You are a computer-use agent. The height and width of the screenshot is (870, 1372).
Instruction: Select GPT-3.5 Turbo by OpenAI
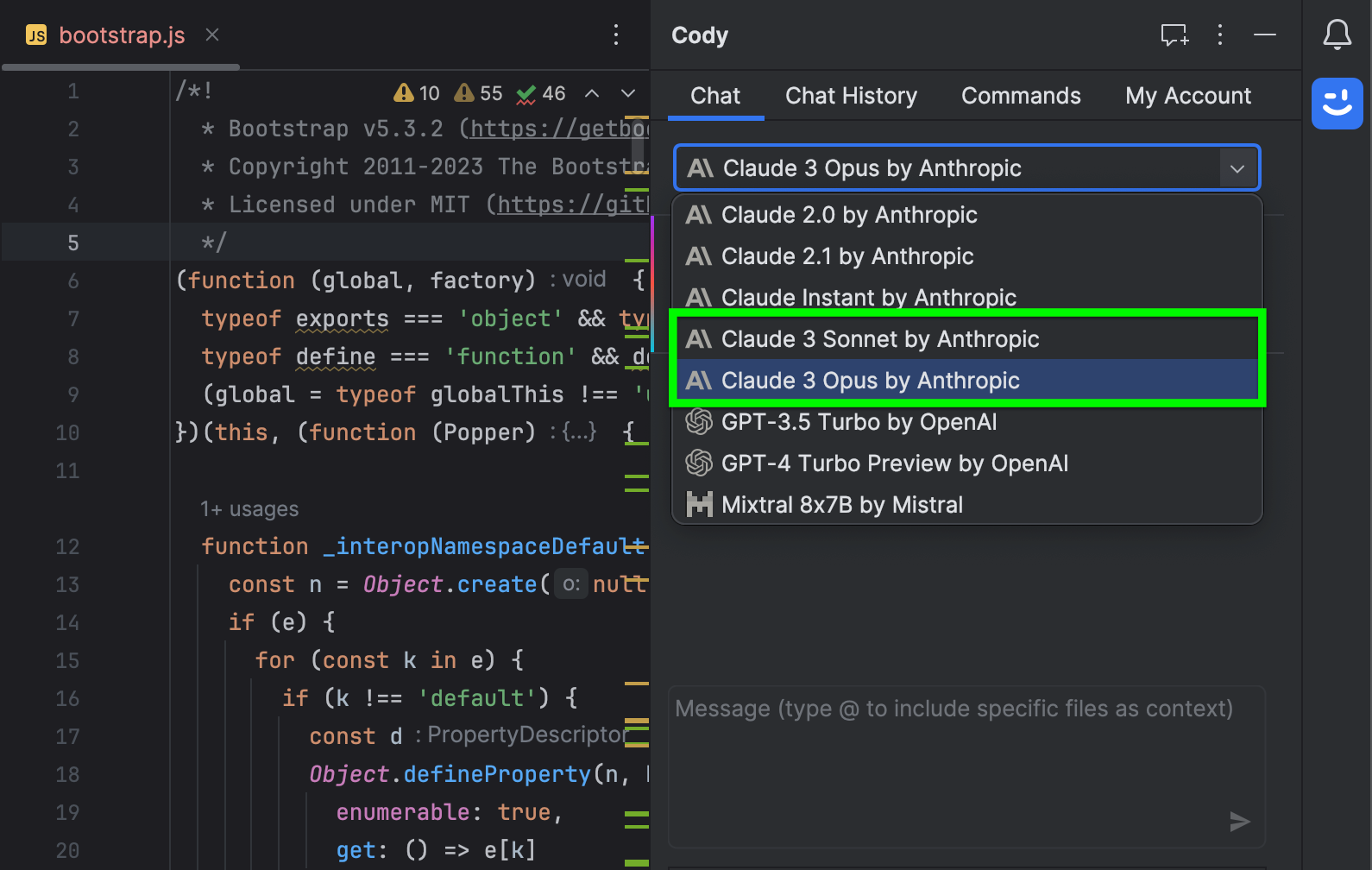click(x=966, y=422)
